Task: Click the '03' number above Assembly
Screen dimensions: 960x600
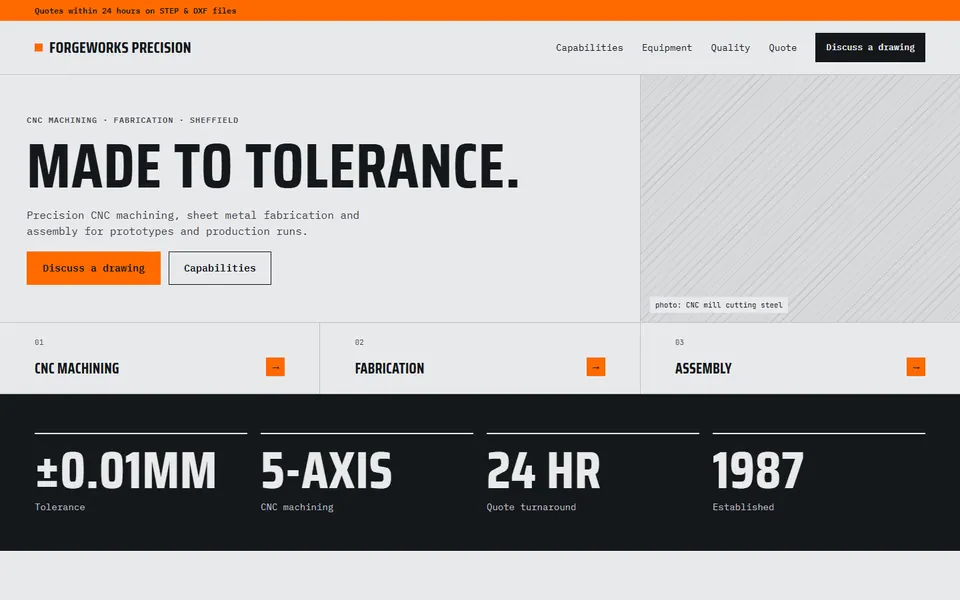Action: coord(680,342)
